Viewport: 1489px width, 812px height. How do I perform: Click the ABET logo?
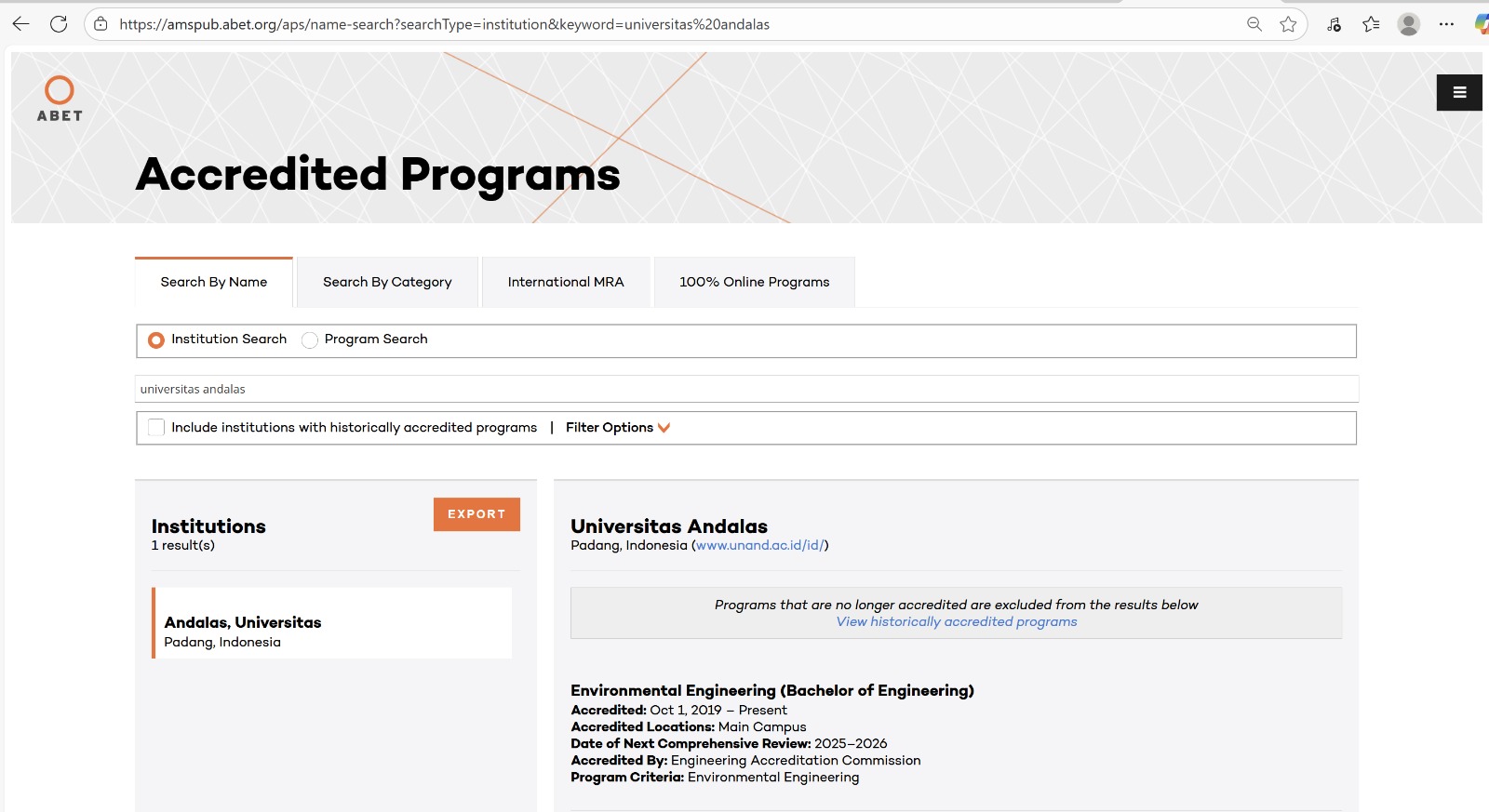tap(60, 99)
